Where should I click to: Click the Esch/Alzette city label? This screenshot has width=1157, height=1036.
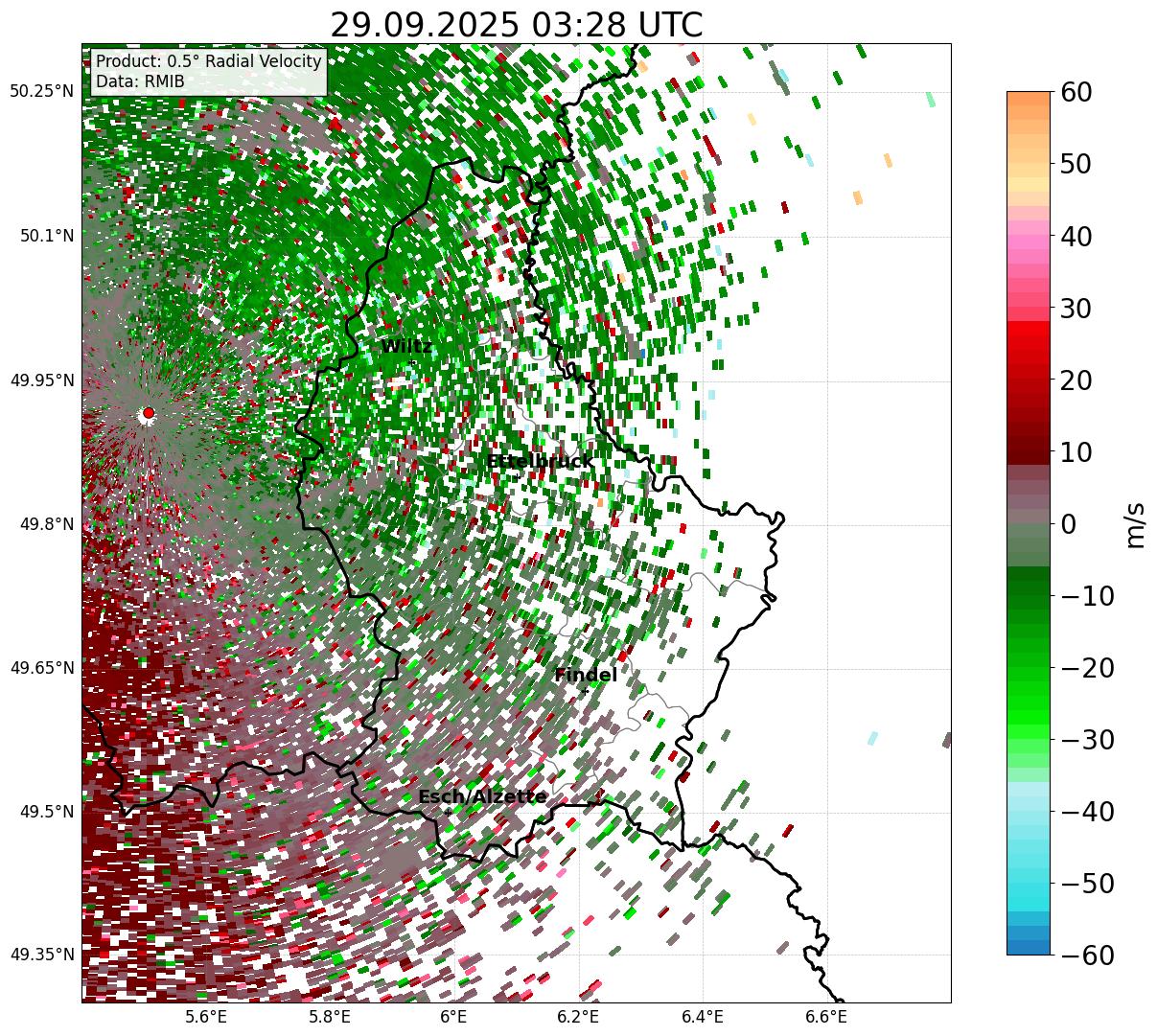482,797
